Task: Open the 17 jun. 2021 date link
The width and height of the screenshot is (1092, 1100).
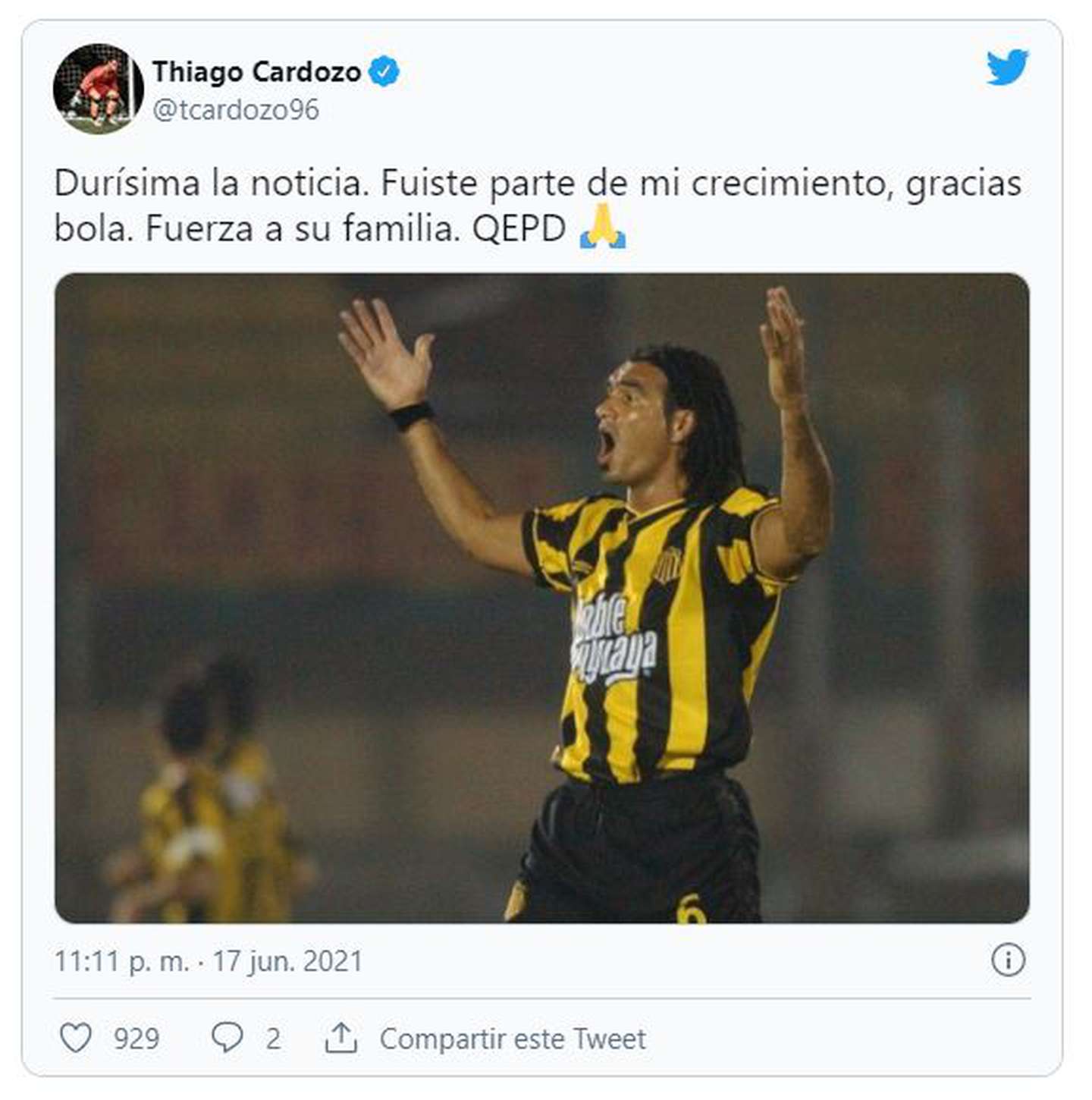Action: (287, 961)
